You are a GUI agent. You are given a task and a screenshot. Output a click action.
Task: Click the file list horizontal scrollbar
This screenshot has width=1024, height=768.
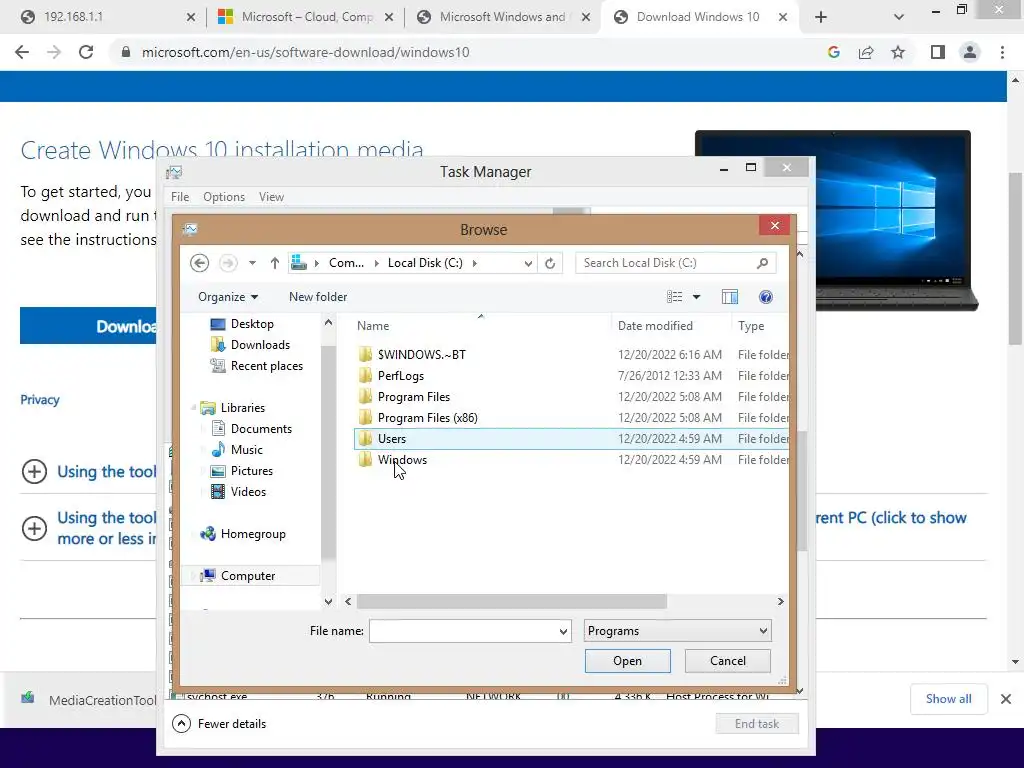coord(511,601)
